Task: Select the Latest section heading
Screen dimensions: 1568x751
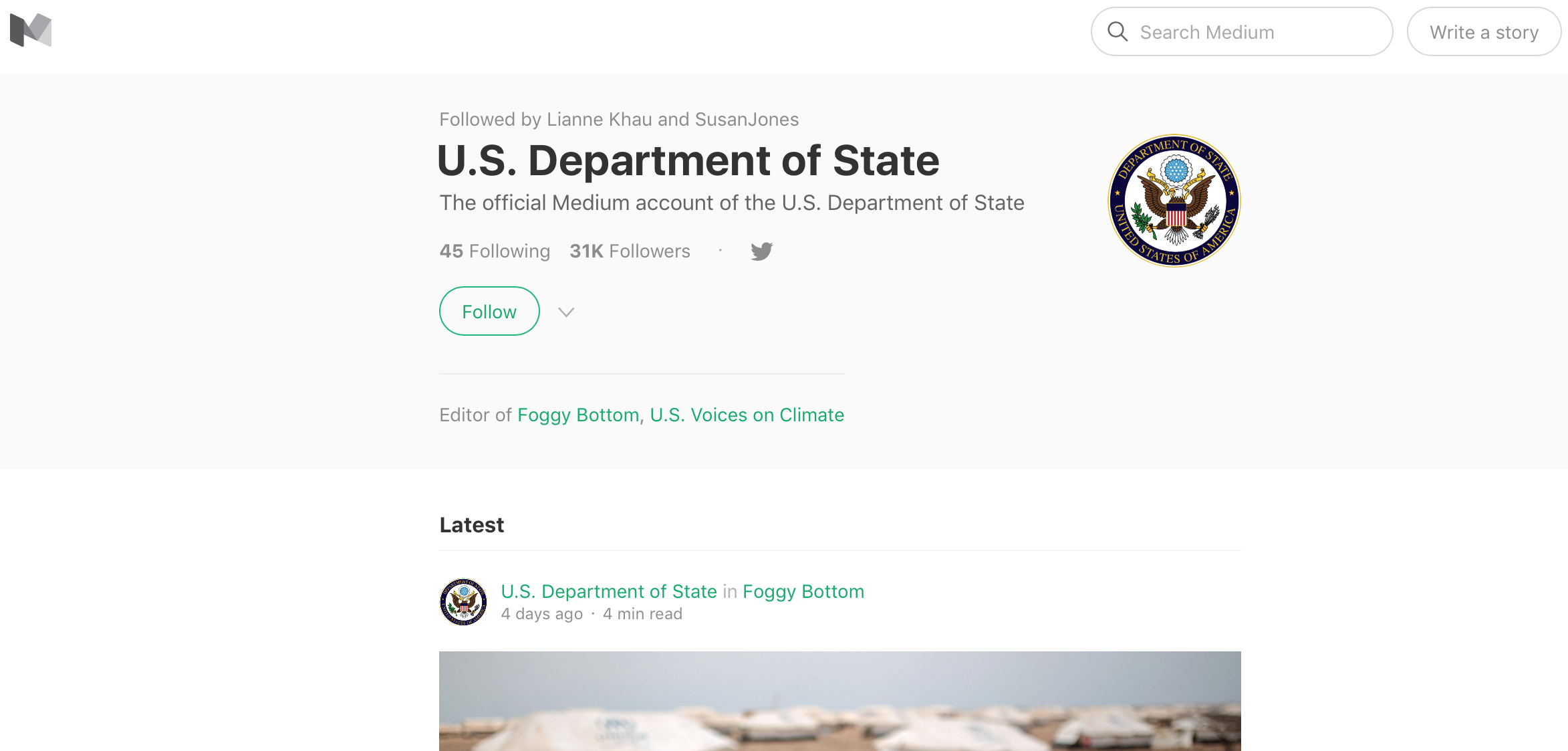Action: tap(472, 525)
